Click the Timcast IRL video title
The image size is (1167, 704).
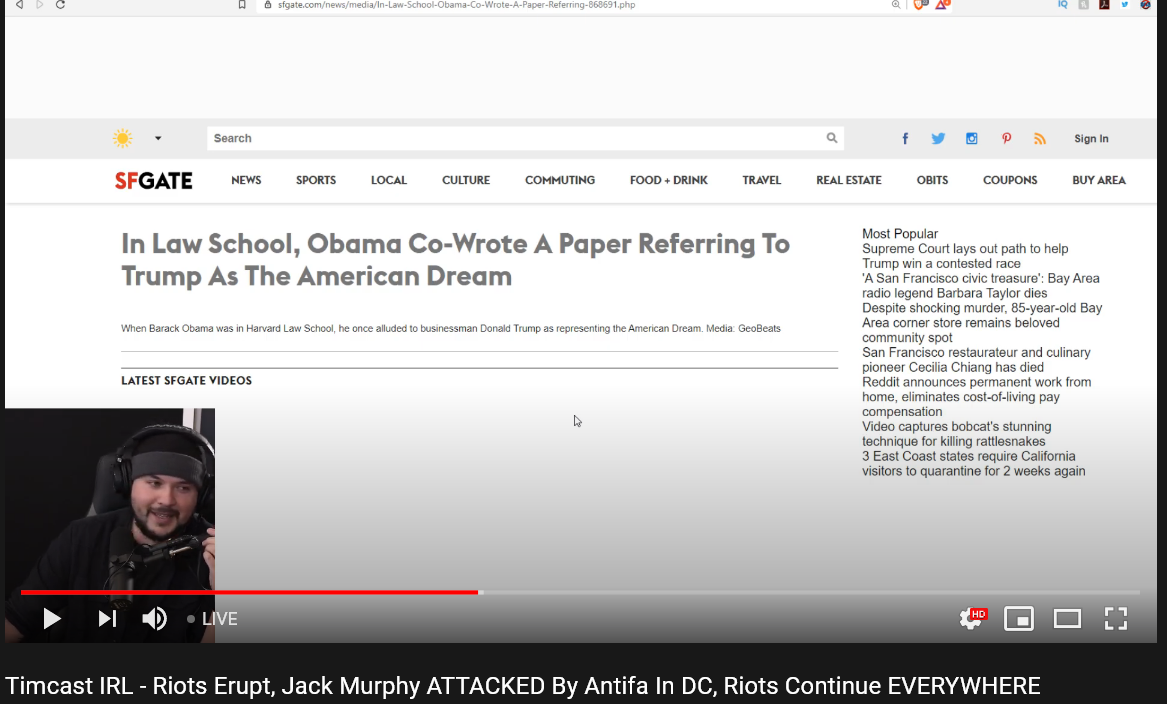point(522,685)
